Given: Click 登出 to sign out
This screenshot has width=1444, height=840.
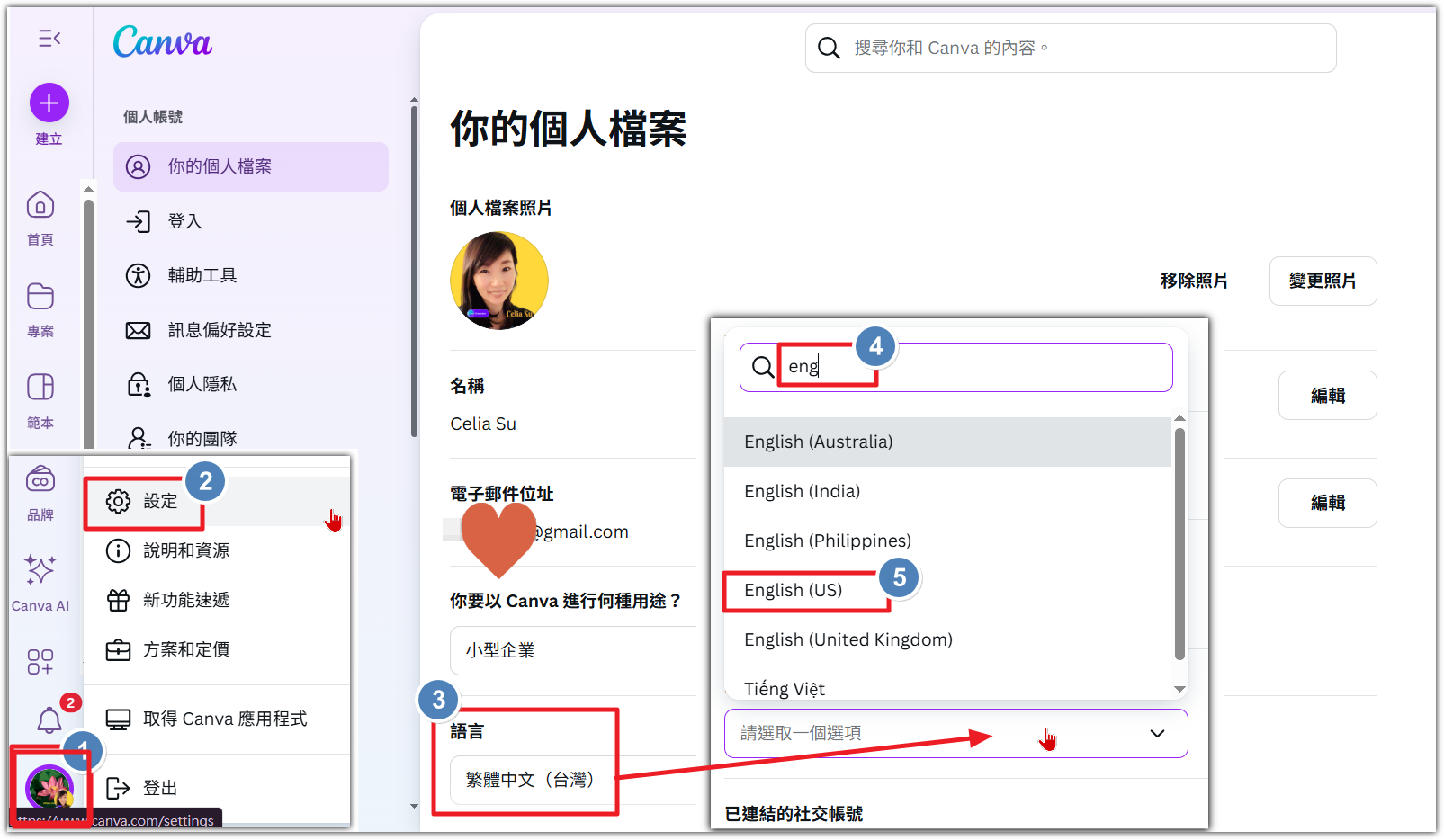Looking at the screenshot, I should point(217,788).
